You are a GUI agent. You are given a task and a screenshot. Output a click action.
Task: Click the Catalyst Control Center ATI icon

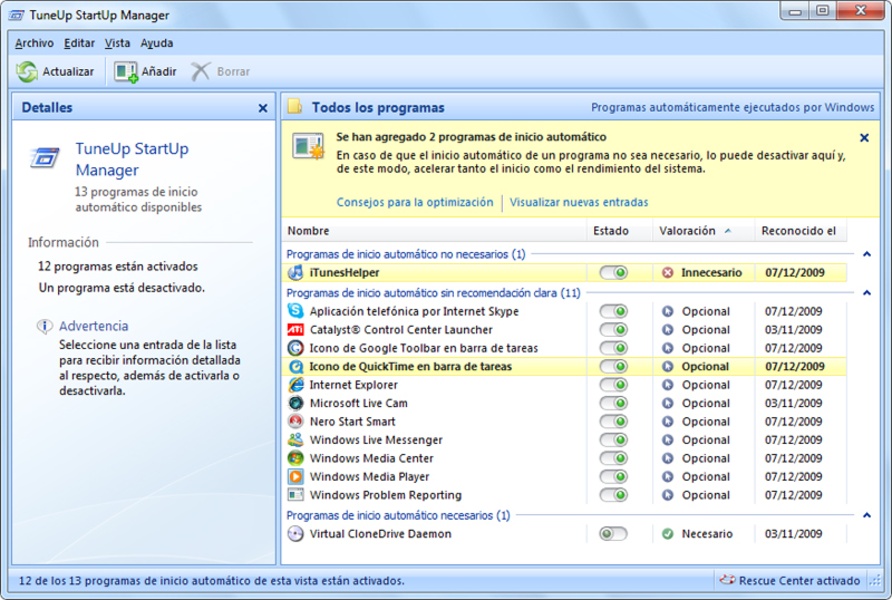(x=296, y=330)
